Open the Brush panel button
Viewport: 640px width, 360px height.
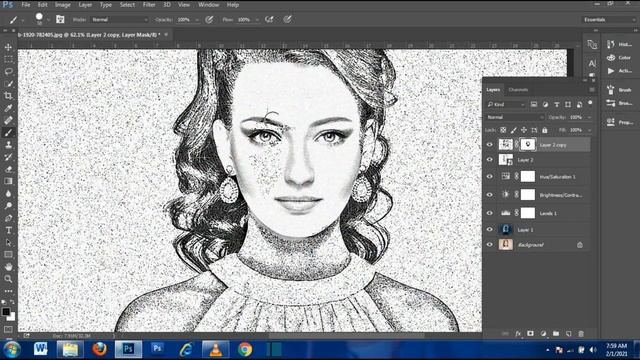[x=619, y=90]
